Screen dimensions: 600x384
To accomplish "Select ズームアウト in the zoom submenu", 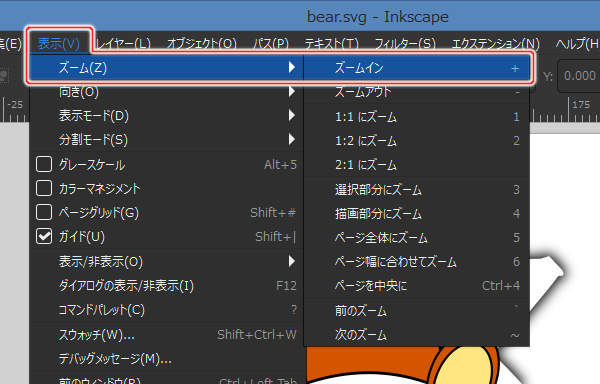I will click(x=417, y=92).
